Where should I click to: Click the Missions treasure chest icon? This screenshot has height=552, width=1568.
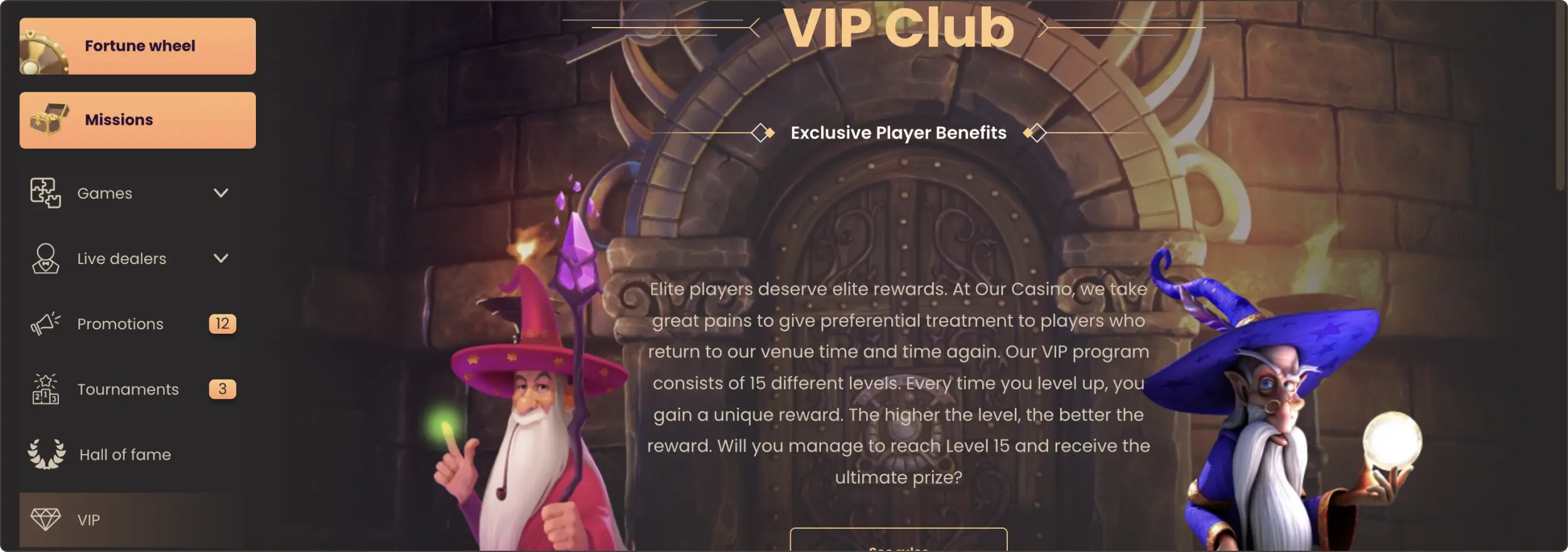click(49, 119)
